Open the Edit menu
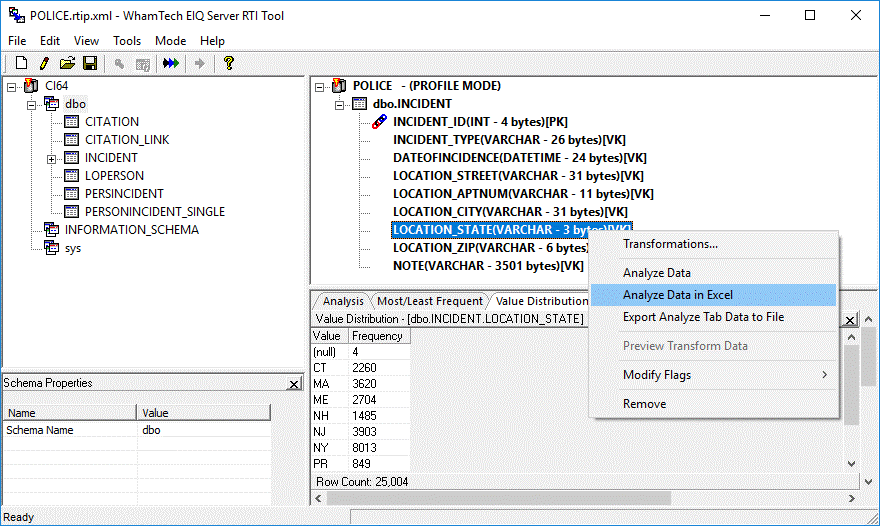Screen dimensions: 880x526 (49, 41)
